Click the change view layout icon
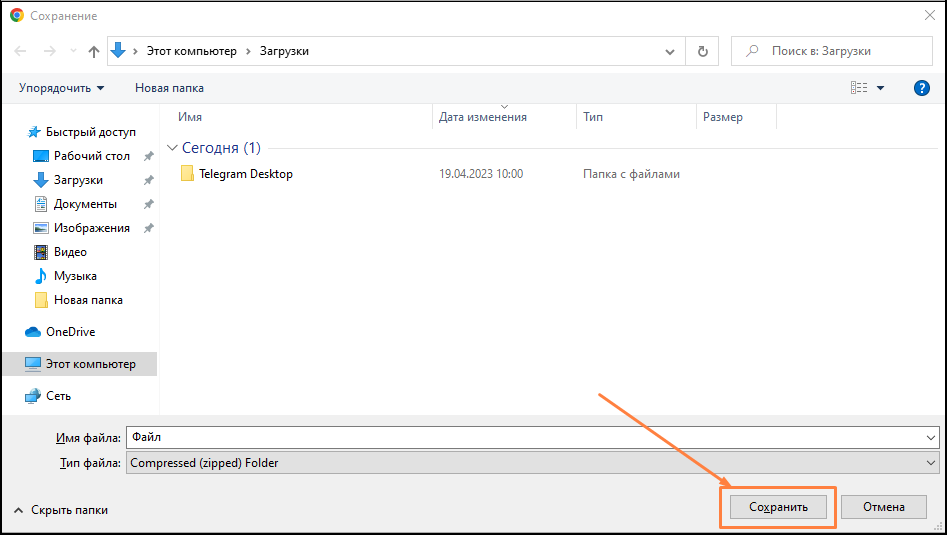The image size is (947, 535). pos(859,88)
